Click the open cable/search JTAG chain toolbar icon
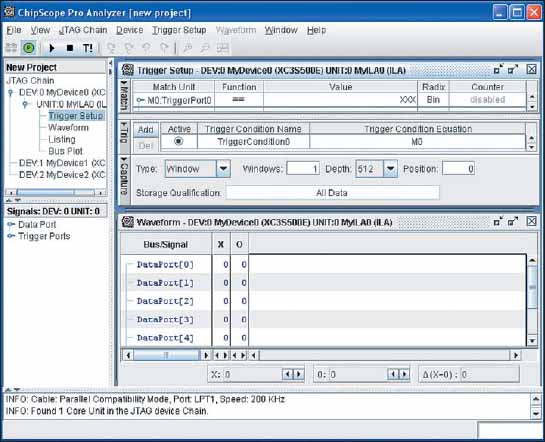Screen dimensions: 545x442 click(x=11, y=48)
